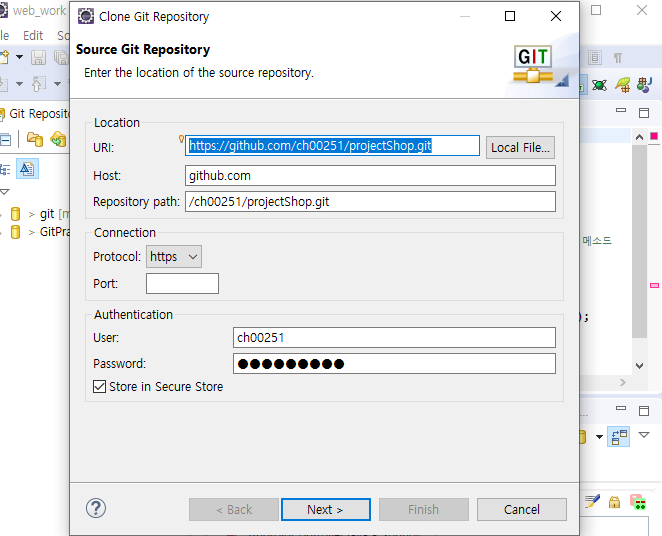
Task: Click horizontal scroll right arrow in editor
Action: (623, 382)
